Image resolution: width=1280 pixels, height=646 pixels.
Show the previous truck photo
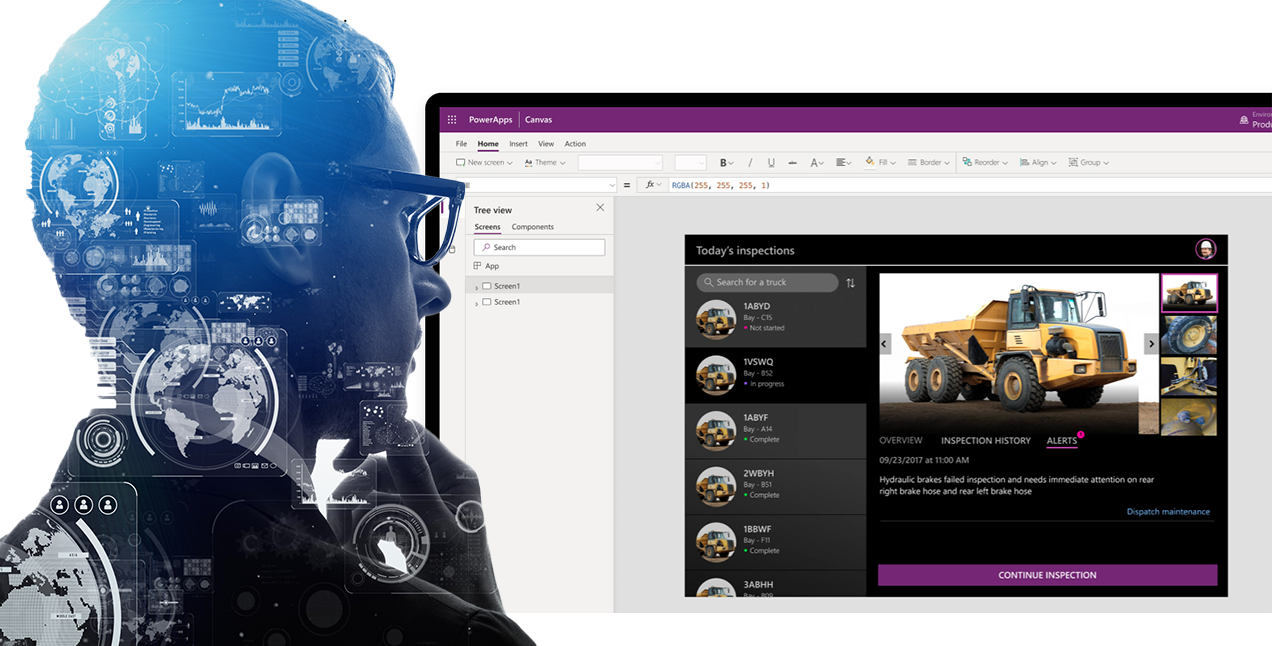885,343
